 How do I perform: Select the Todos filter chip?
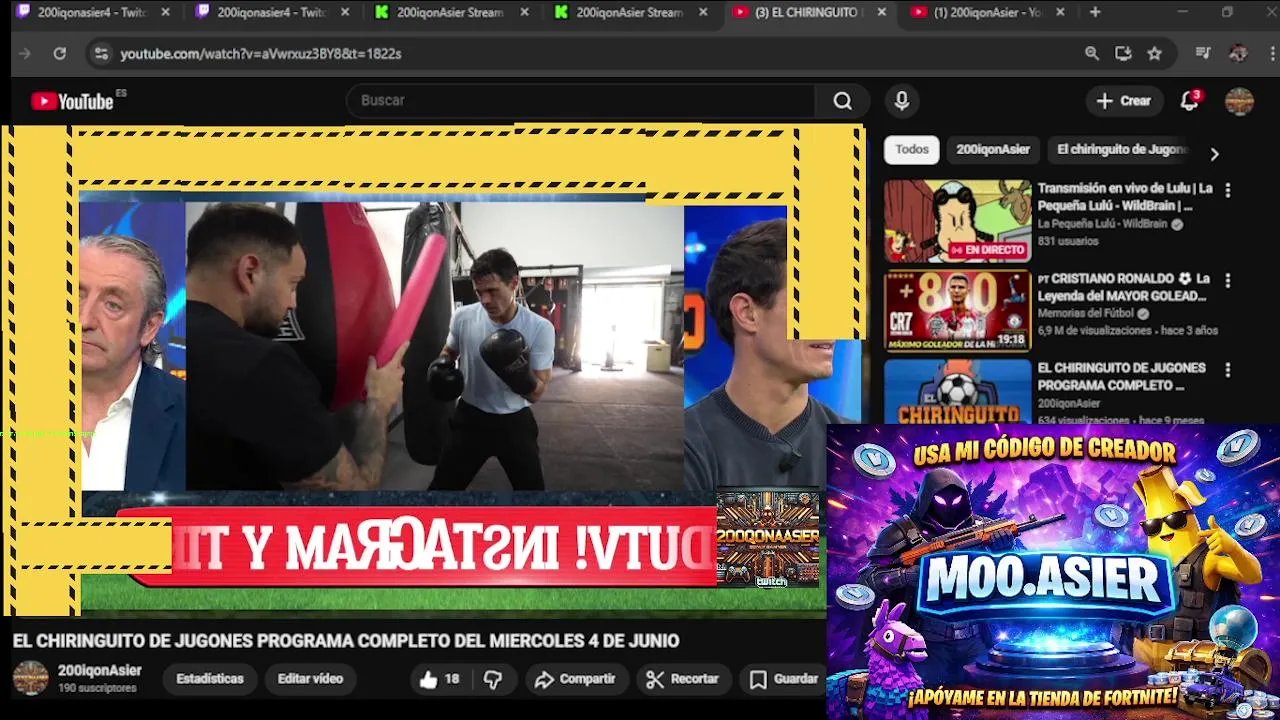(911, 149)
